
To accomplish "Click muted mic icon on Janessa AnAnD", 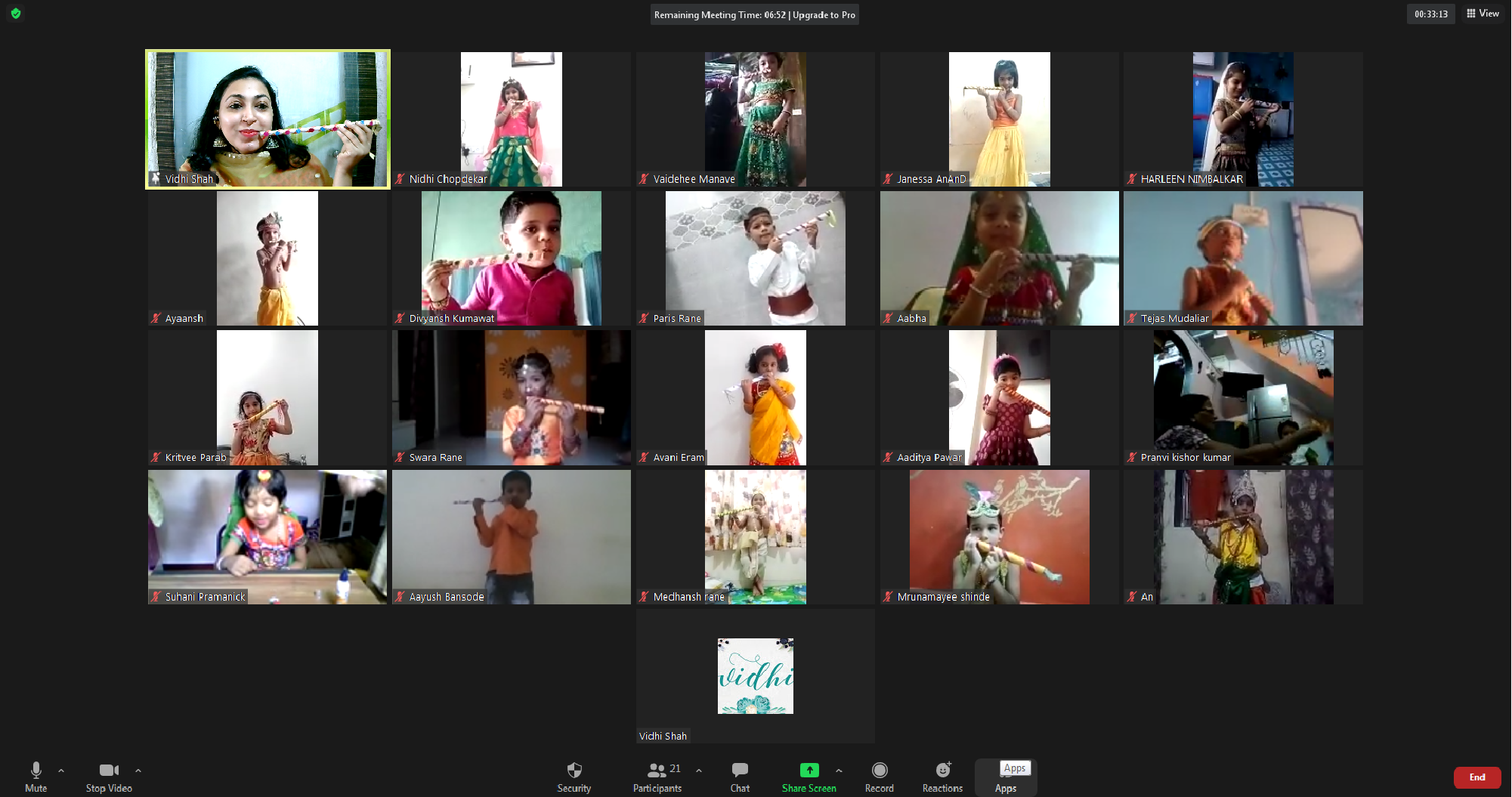I will click(888, 179).
